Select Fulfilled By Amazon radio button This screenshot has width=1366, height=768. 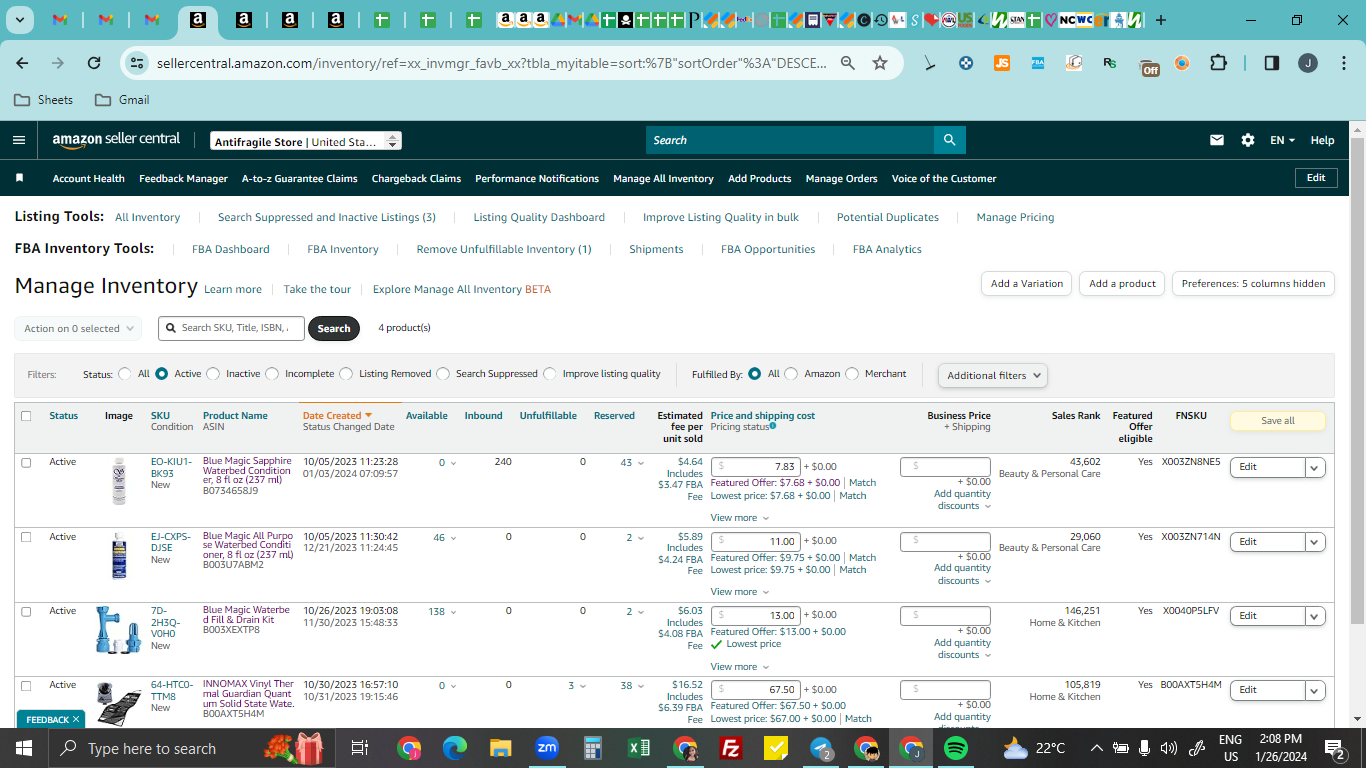point(791,374)
